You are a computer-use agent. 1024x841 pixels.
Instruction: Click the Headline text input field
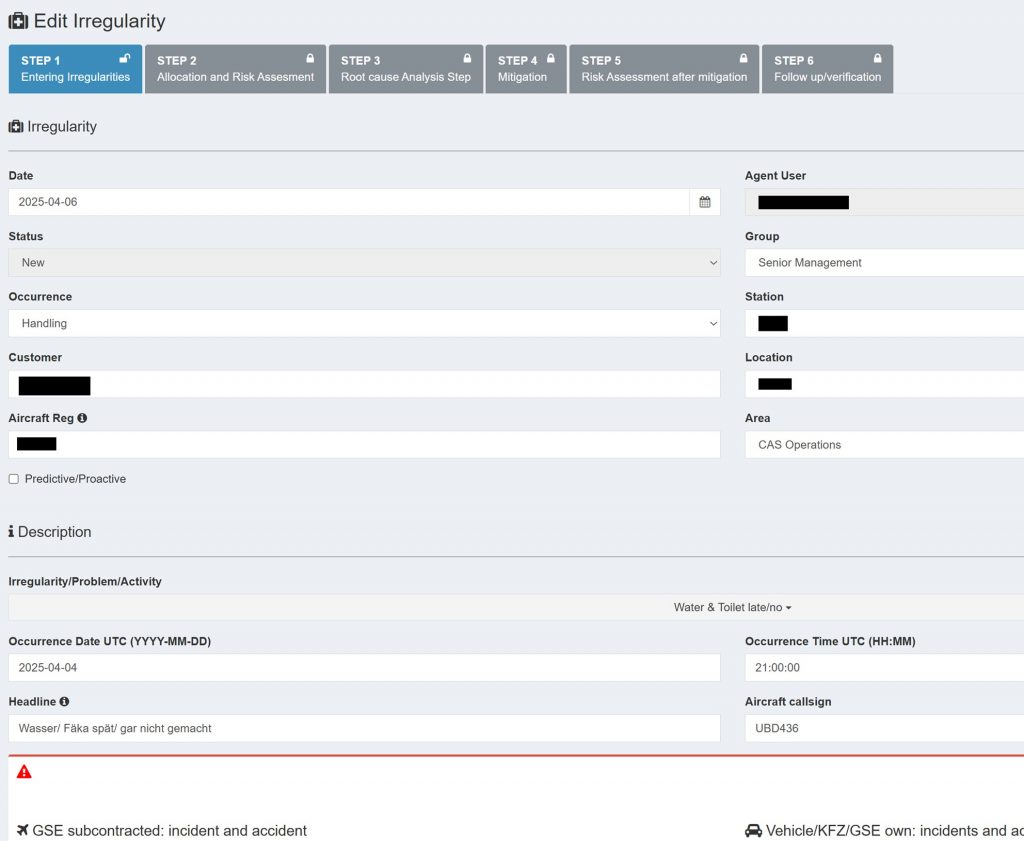point(364,728)
